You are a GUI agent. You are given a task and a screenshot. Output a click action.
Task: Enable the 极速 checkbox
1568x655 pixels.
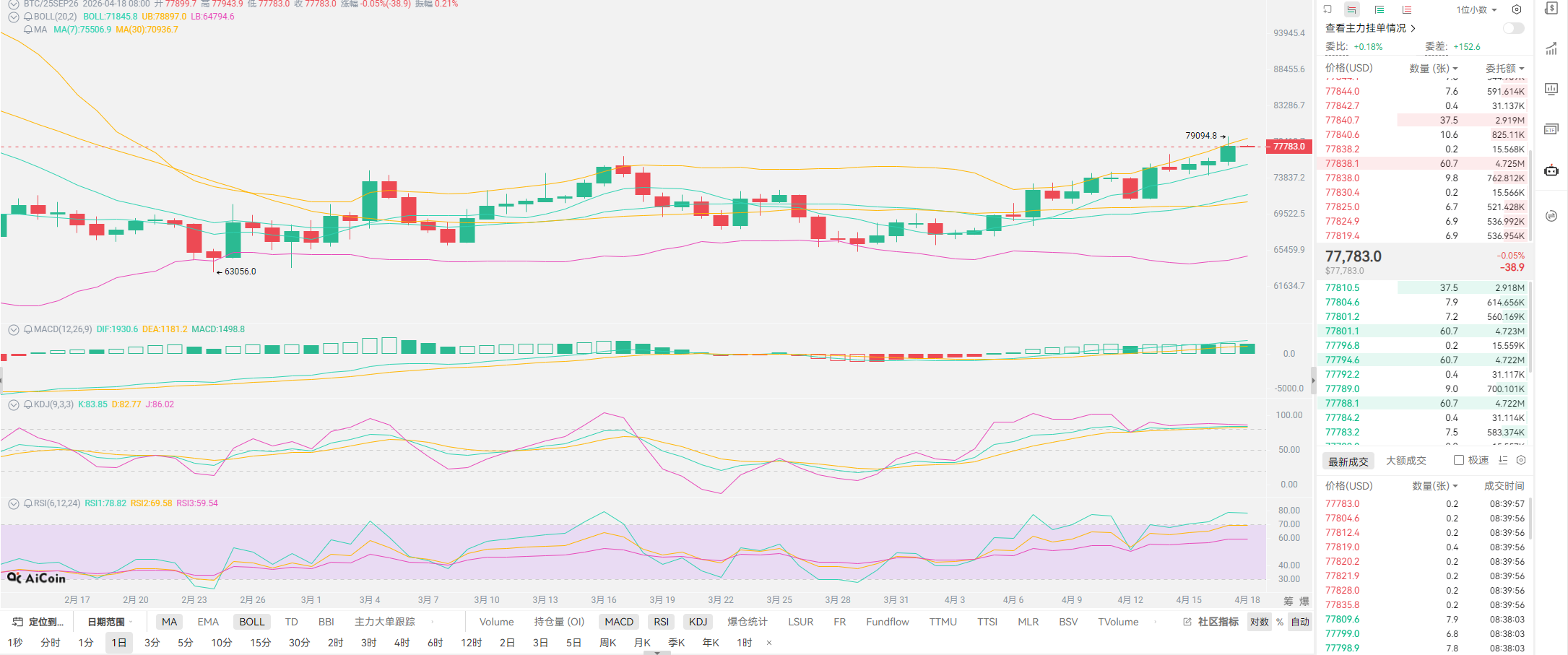click(1459, 461)
